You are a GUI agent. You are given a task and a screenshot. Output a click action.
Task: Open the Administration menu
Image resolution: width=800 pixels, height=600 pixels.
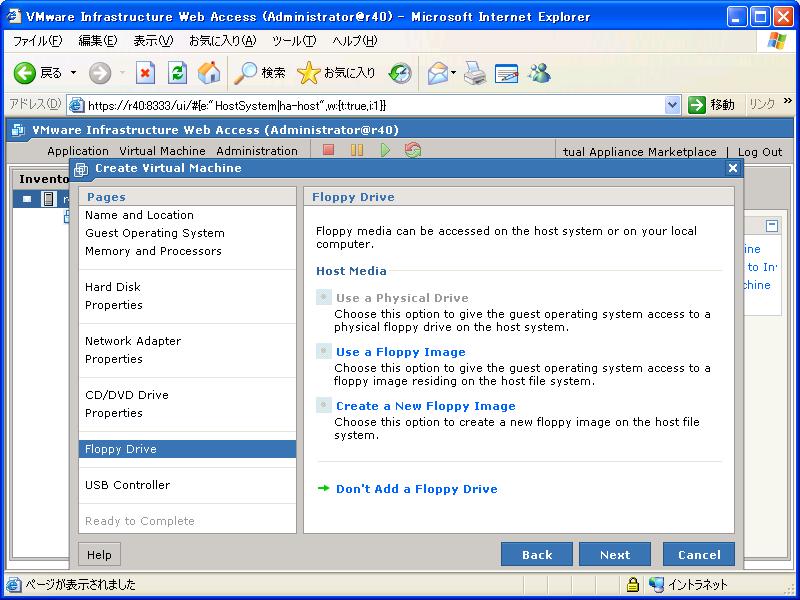(x=257, y=151)
